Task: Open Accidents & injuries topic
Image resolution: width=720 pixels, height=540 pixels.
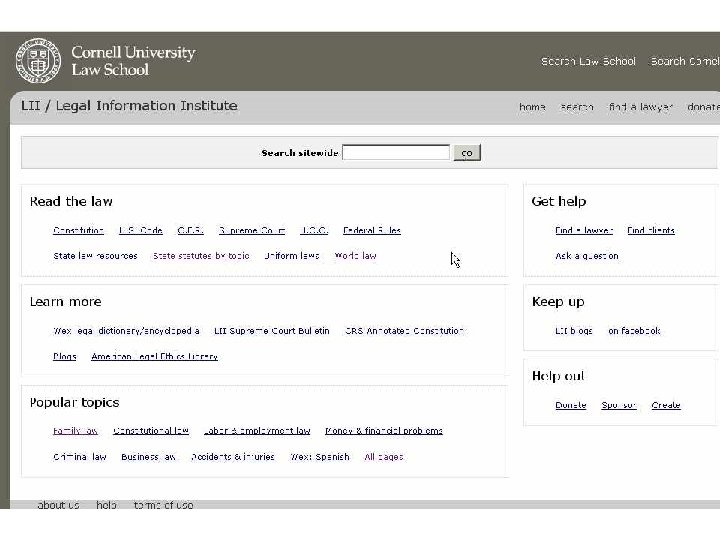Action: coord(233,457)
